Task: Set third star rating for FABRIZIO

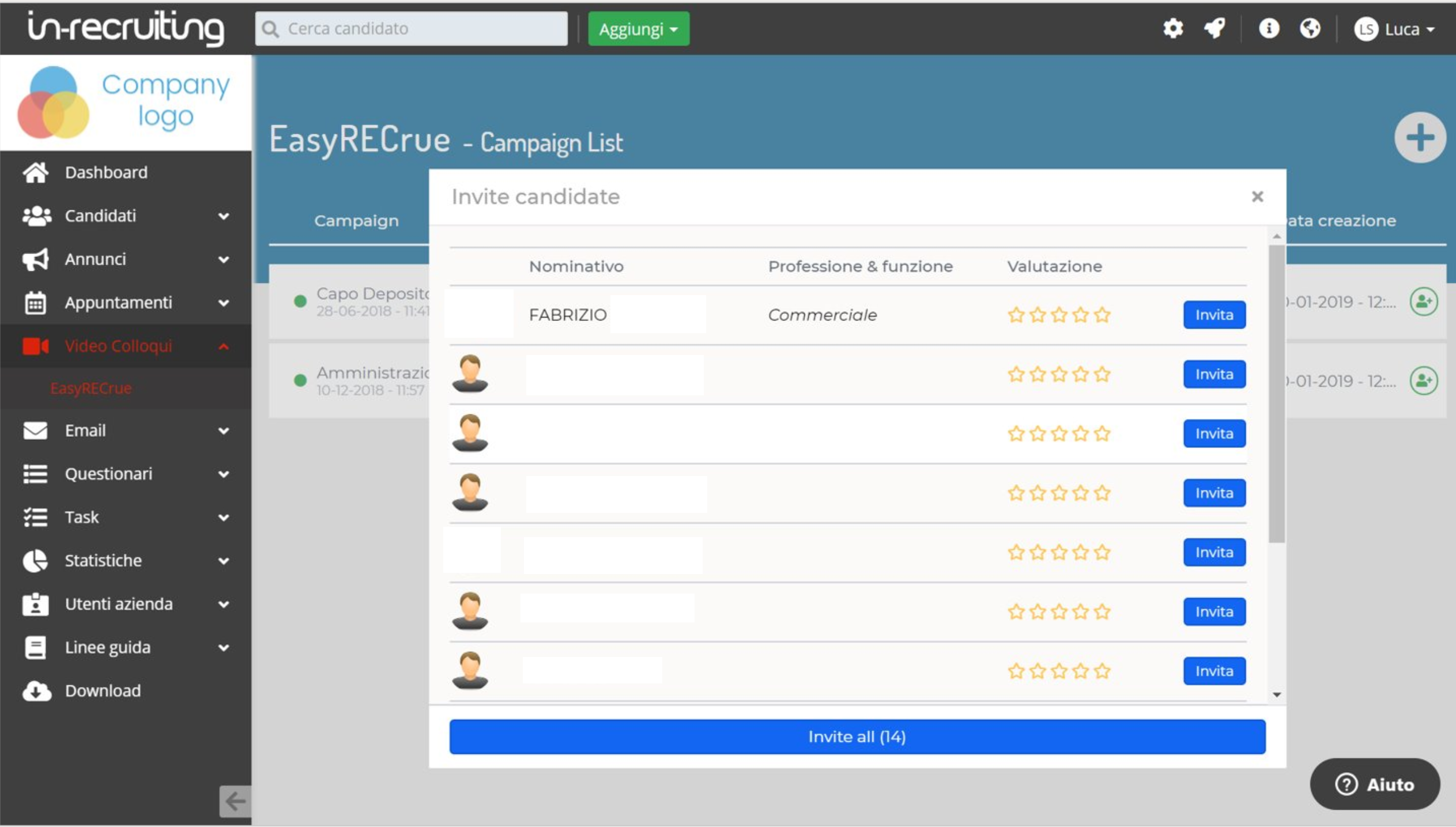Action: pyautogui.click(x=1059, y=315)
